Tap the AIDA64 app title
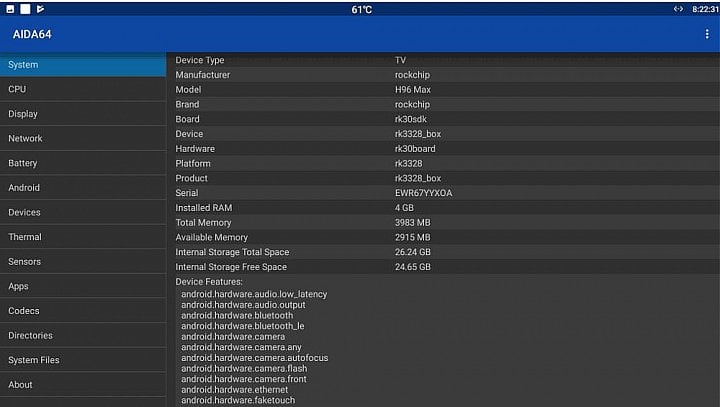This screenshot has width=720, height=407. tap(32, 34)
